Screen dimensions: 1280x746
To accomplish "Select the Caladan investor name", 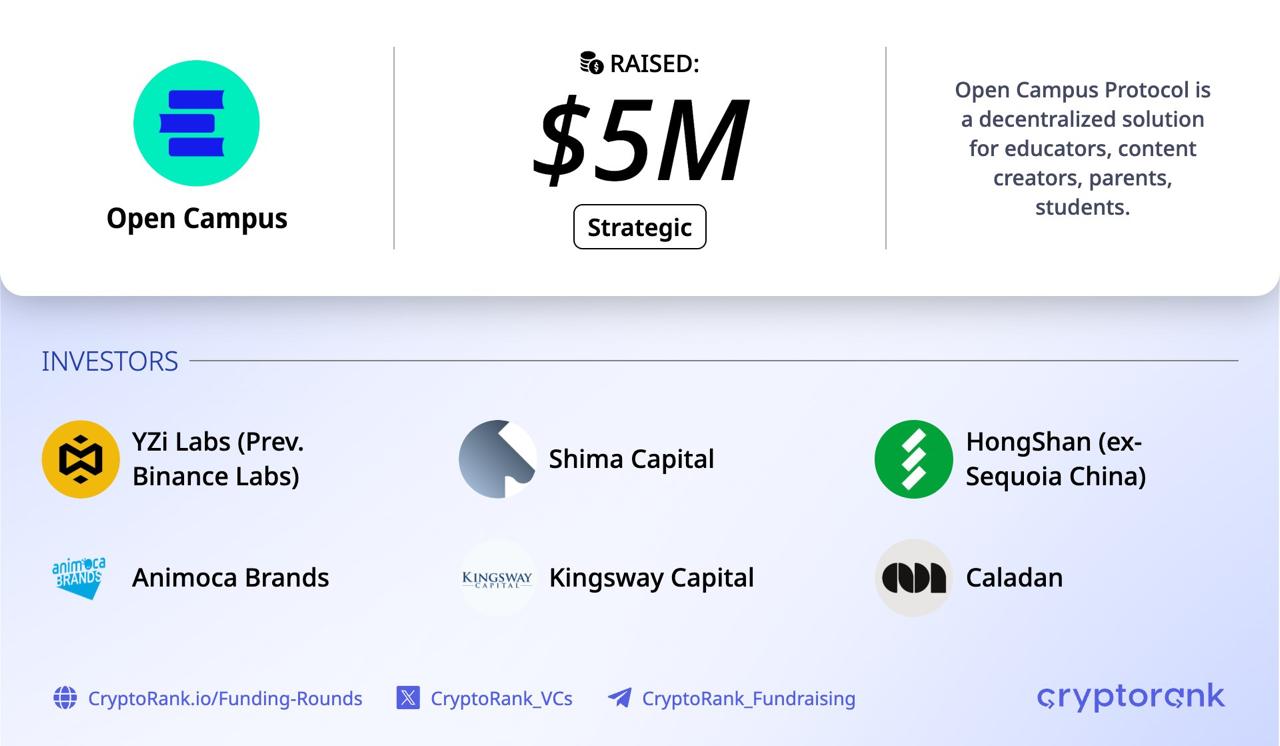I will click(1014, 578).
